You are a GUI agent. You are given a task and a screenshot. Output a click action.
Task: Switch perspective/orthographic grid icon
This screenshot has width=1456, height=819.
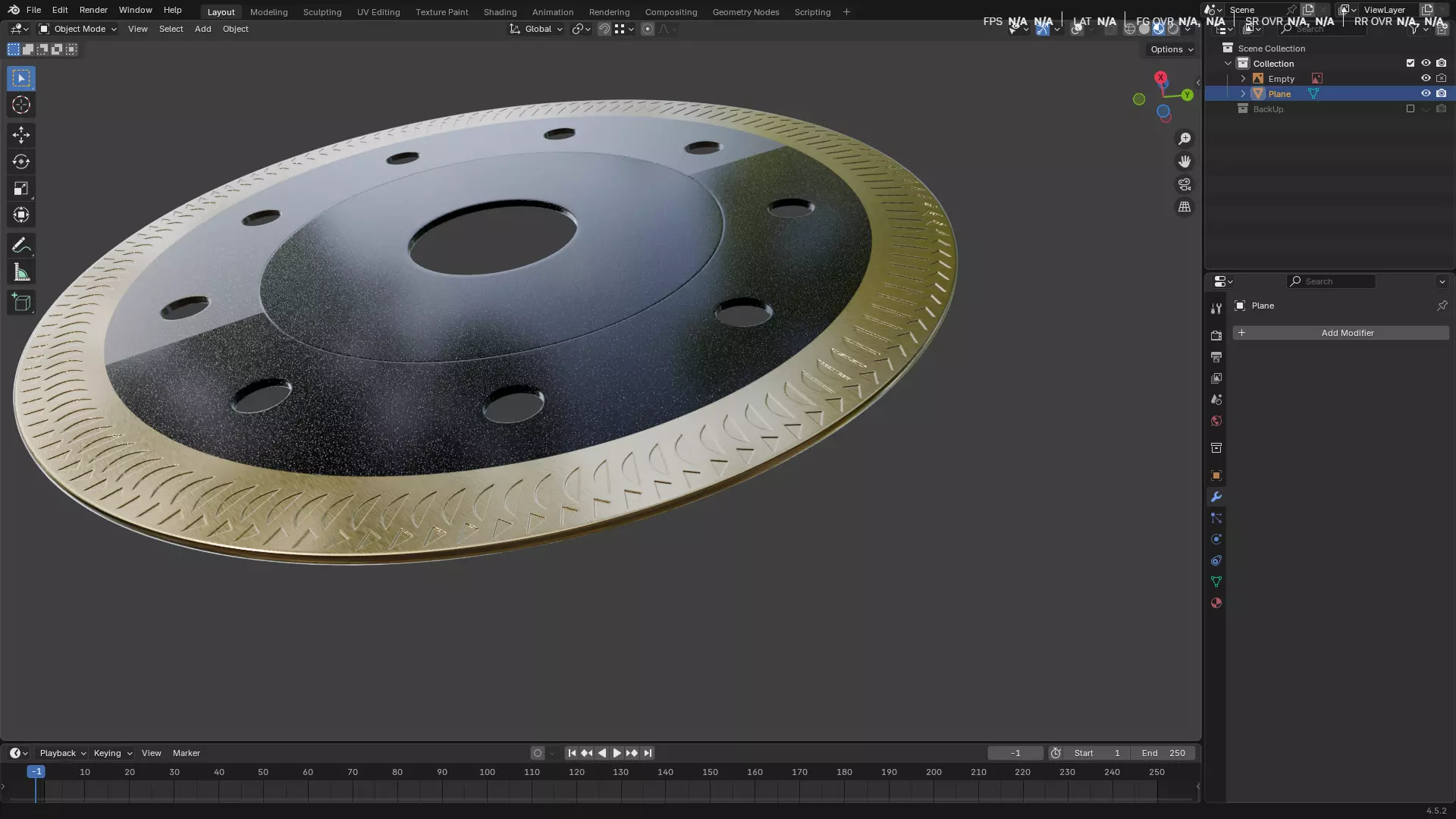(x=1185, y=207)
